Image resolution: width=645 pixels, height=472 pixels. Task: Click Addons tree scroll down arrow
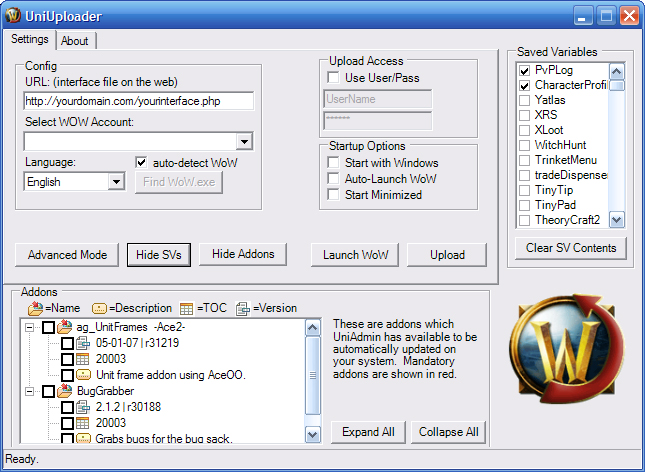pos(313,435)
